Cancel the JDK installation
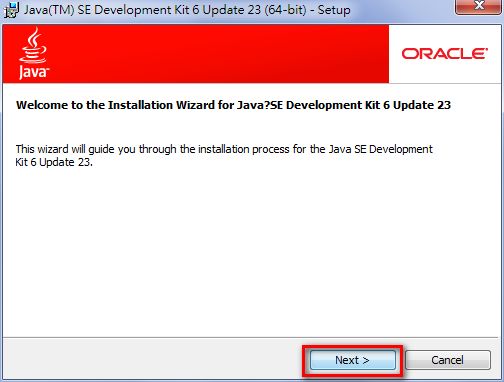The height and width of the screenshot is (382, 504). [448, 360]
